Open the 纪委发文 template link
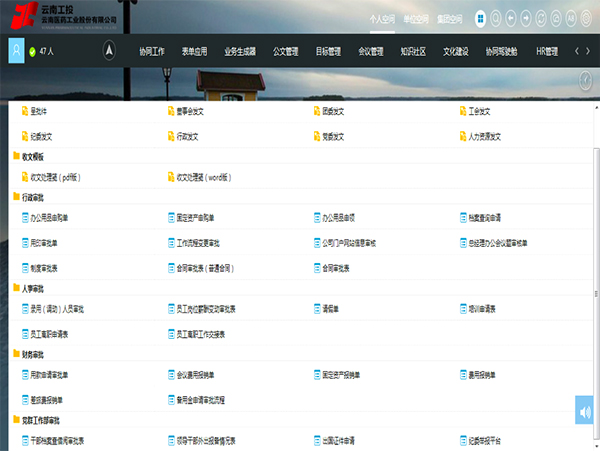The image size is (600, 451). tap(41, 137)
